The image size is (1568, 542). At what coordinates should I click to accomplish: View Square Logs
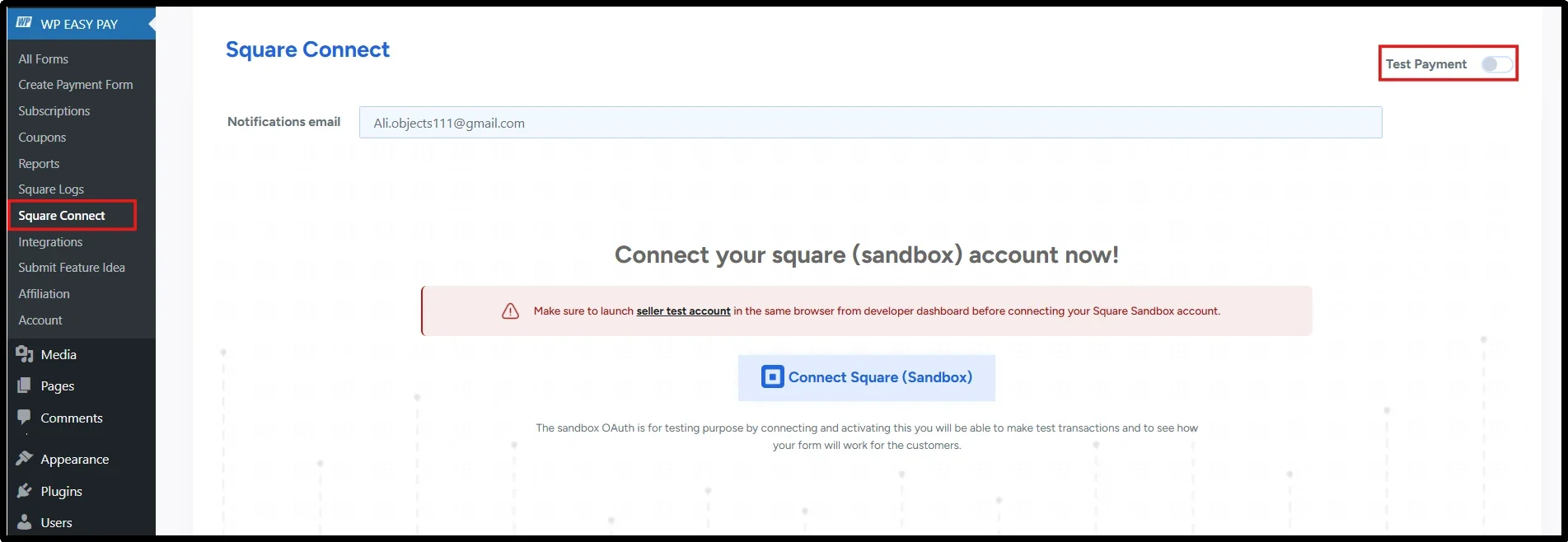[x=51, y=189]
